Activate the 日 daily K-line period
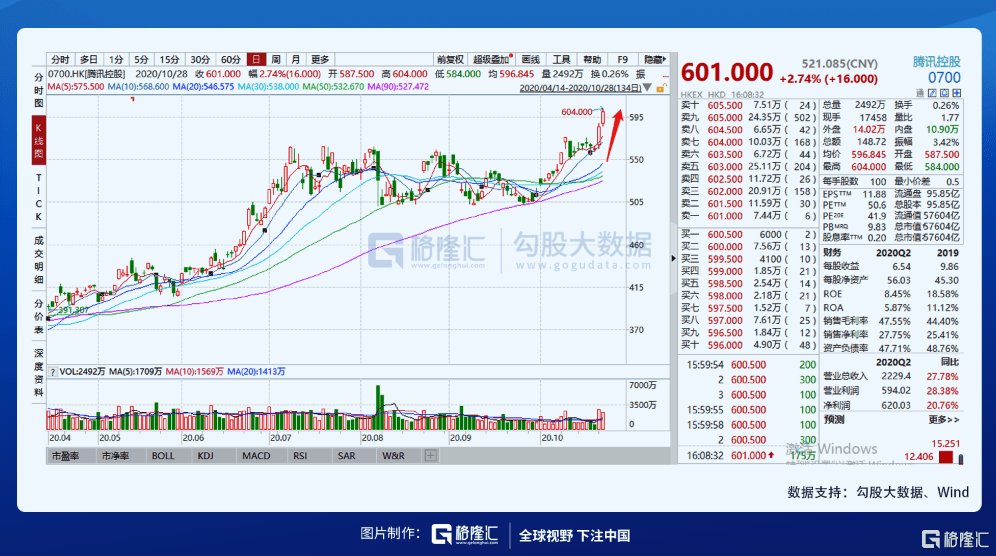 point(256,59)
